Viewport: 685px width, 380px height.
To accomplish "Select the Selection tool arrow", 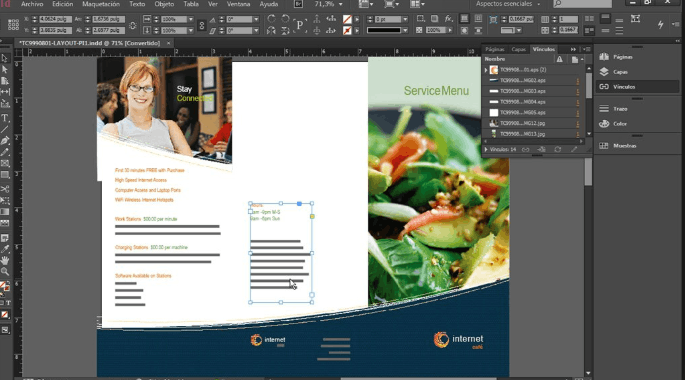I will coord(5,58).
